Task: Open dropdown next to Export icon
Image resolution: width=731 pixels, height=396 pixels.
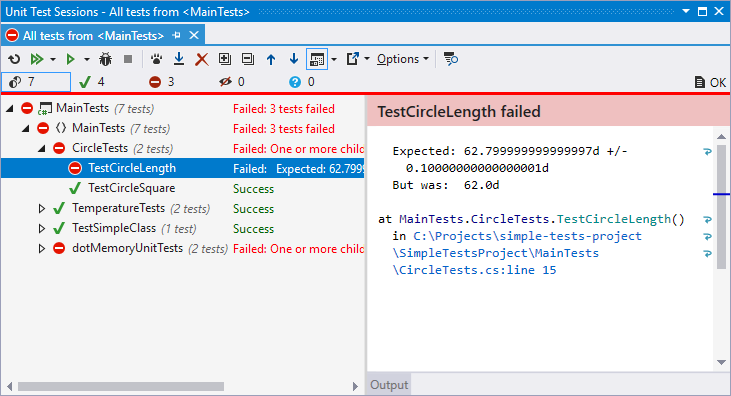Action: click(367, 59)
